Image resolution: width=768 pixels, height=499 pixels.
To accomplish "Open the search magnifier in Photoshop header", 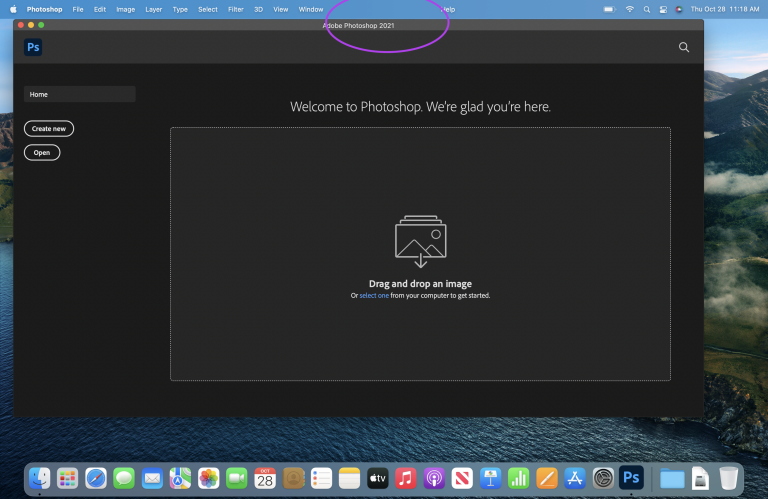I will pos(684,47).
